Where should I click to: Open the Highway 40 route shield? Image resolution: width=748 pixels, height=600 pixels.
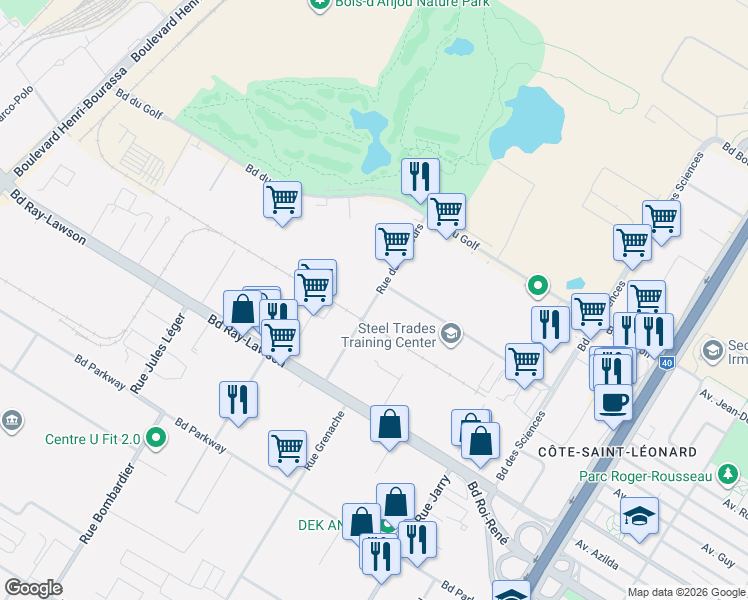(666, 363)
